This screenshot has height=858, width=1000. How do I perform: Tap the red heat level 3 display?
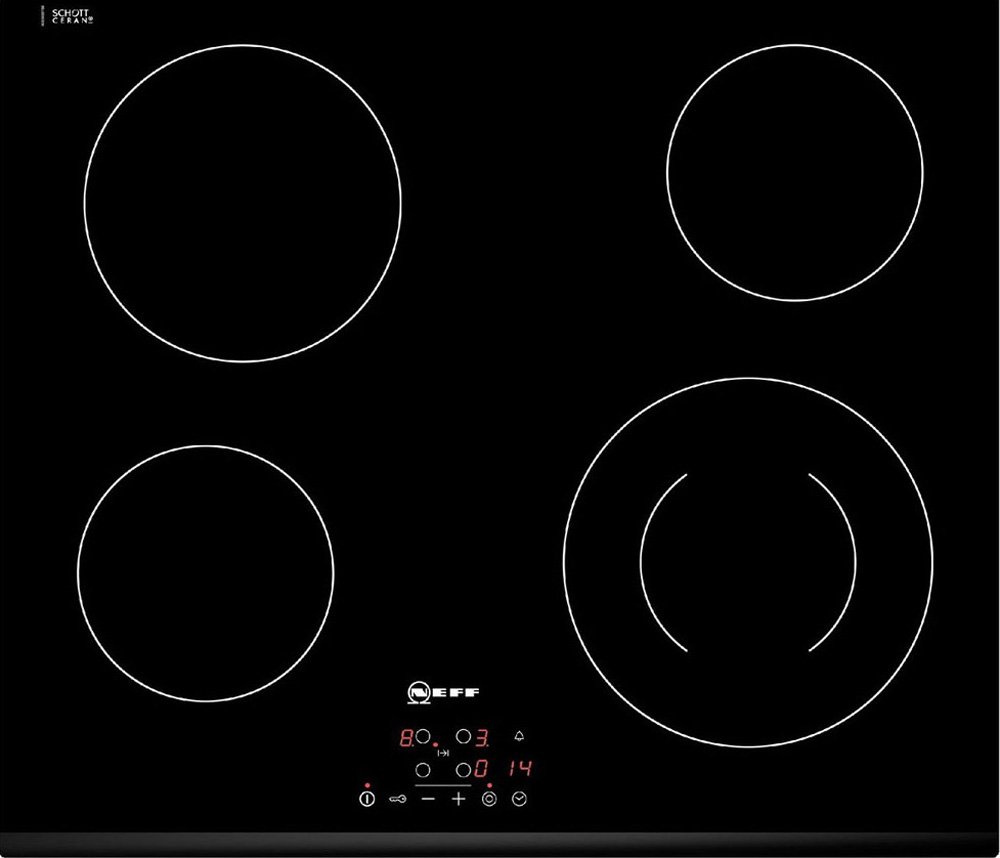point(481,740)
